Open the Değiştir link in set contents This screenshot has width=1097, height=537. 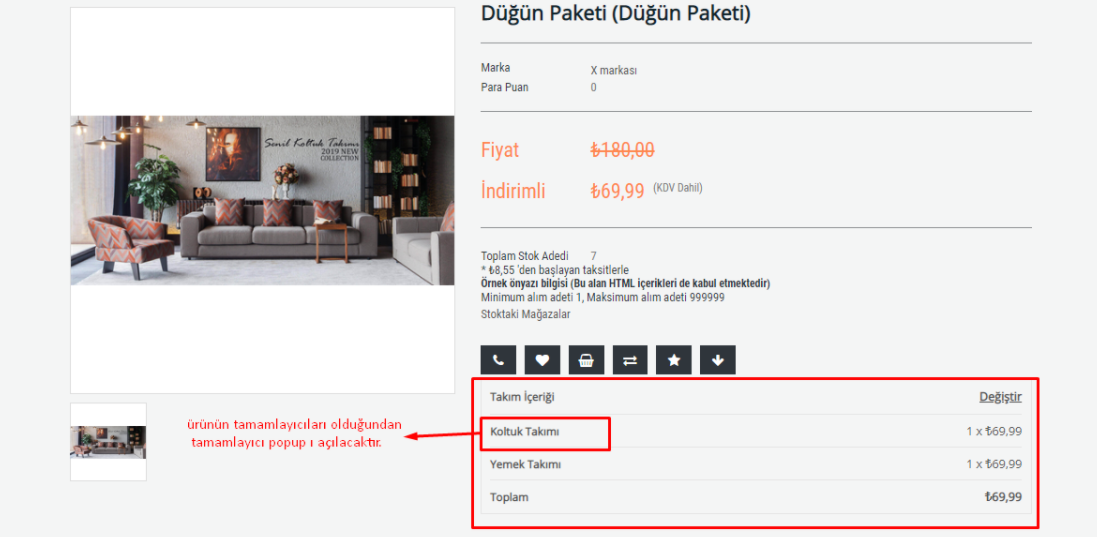click(x=1000, y=397)
